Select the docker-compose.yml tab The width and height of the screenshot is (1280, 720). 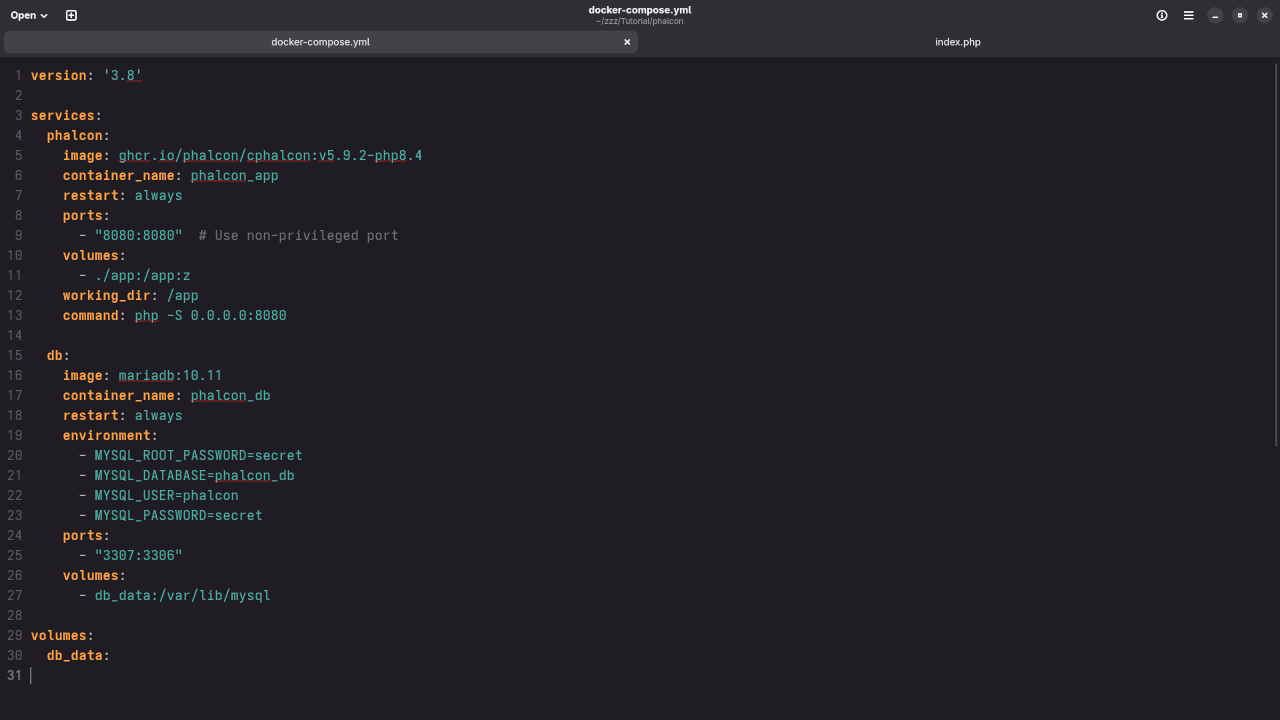click(320, 42)
